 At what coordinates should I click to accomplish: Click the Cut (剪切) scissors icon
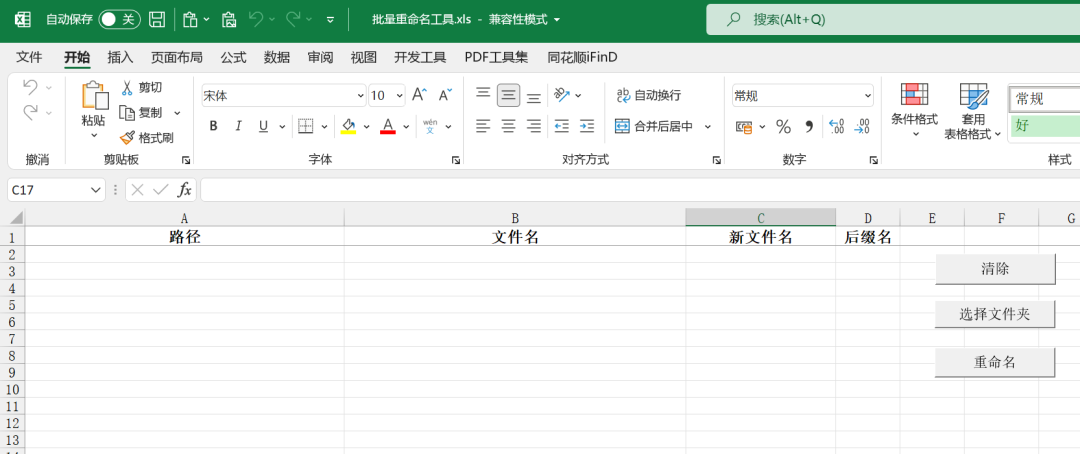coord(127,87)
